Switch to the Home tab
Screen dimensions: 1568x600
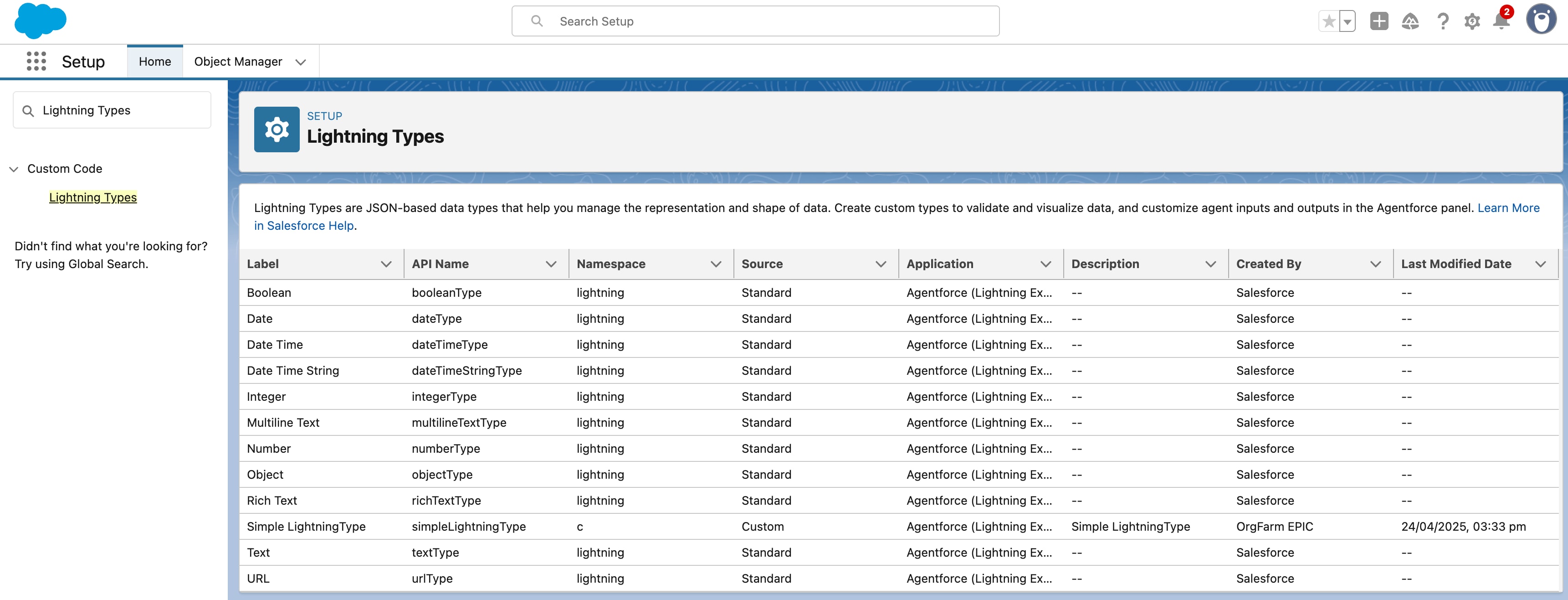tap(154, 62)
